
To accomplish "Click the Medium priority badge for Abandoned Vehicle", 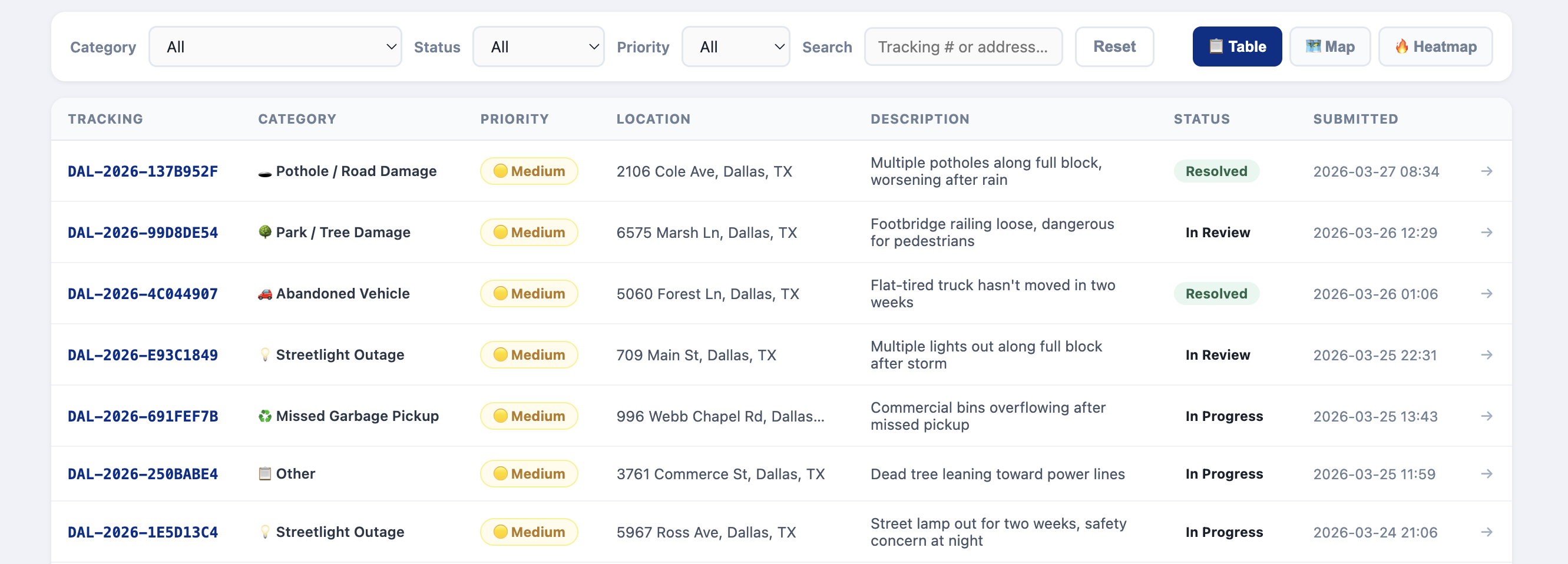I will click(x=528, y=294).
